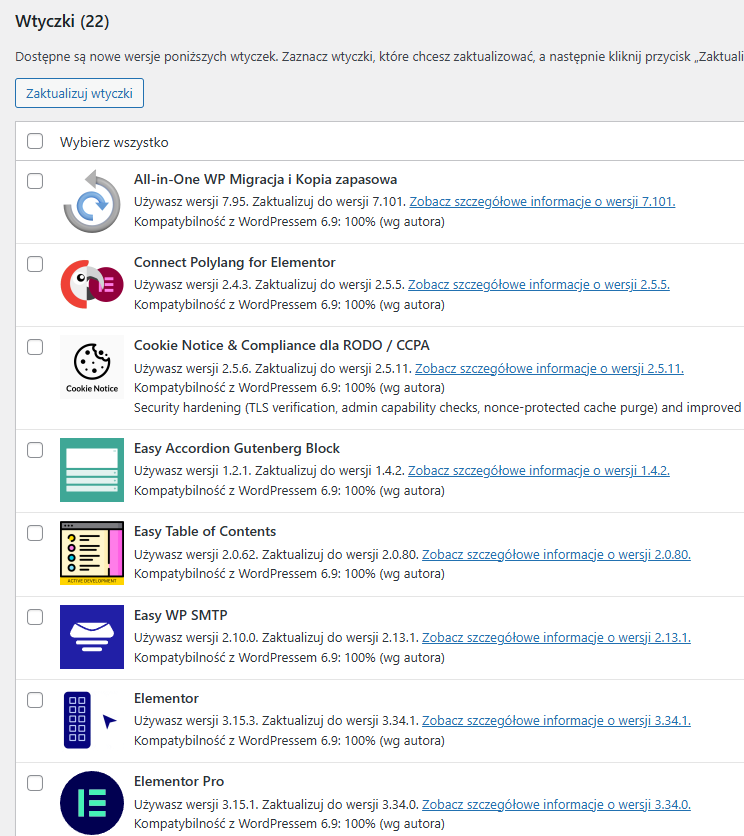Click the Easy Accordion Gutenberg Block icon
The height and width of the screenshot is (836, 744).
(x=92, y=470)
